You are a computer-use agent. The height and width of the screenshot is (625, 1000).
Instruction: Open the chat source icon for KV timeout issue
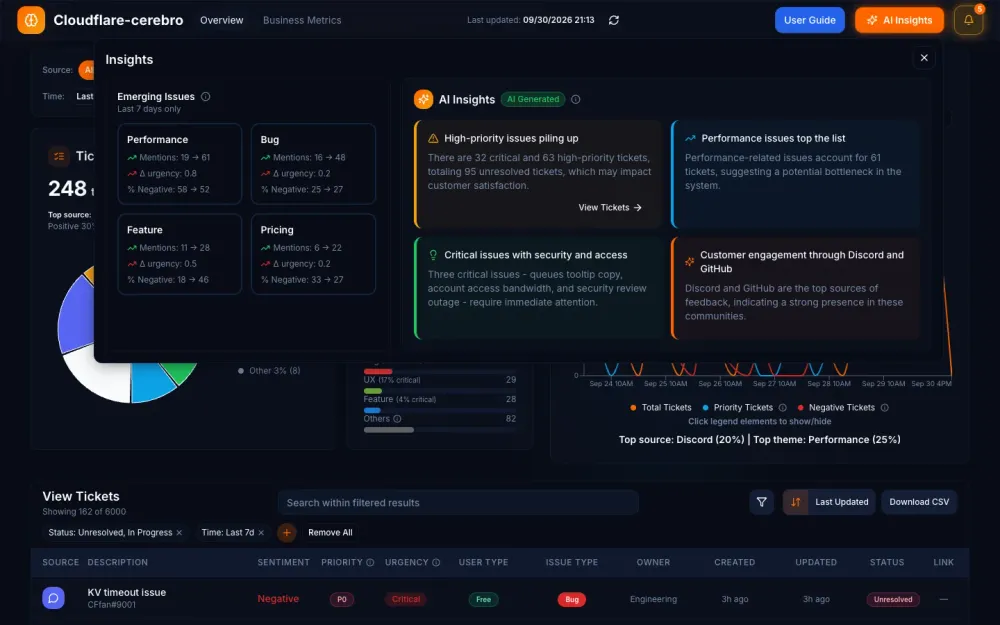54,598
